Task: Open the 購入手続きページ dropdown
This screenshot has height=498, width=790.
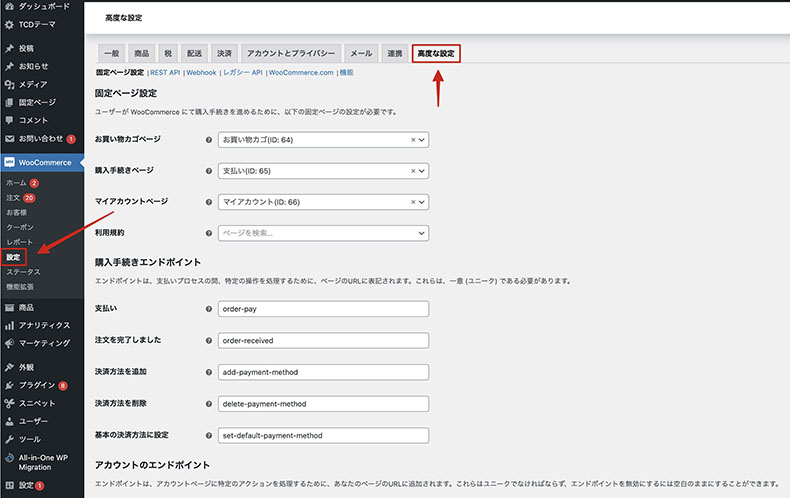Action: pyautogui.click(x=323, y=171)
